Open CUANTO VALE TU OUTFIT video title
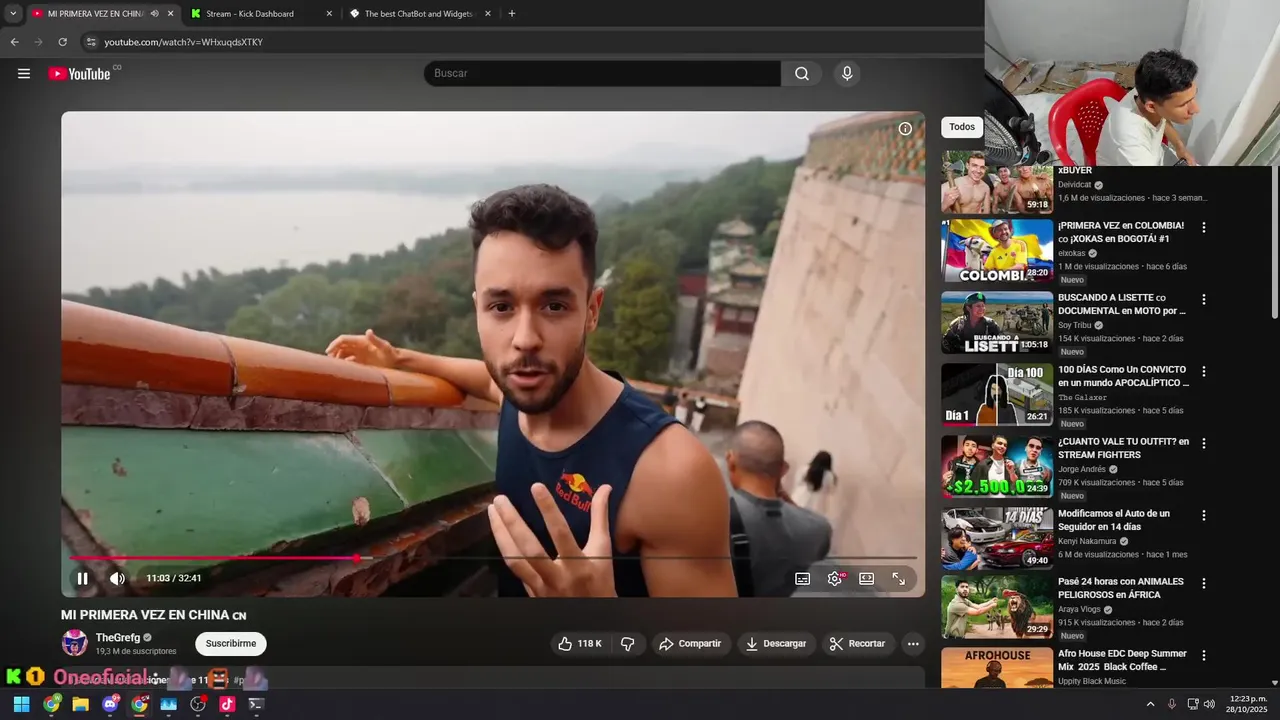Viewport: 1280px width, 720px height. tap(1124, 448)
